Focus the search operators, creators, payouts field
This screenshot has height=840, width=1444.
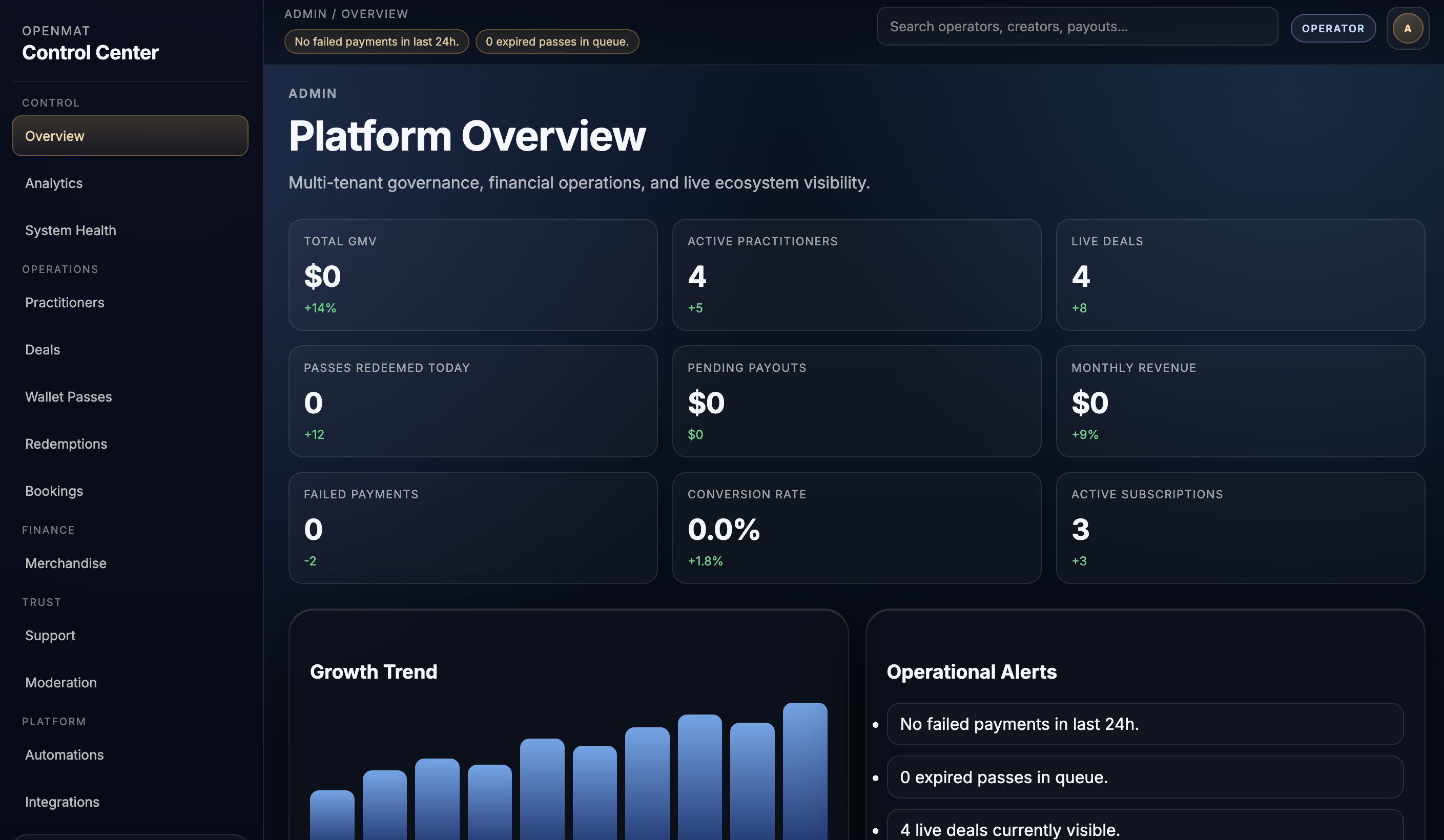pyautogui.click(x=1077, y=26)
